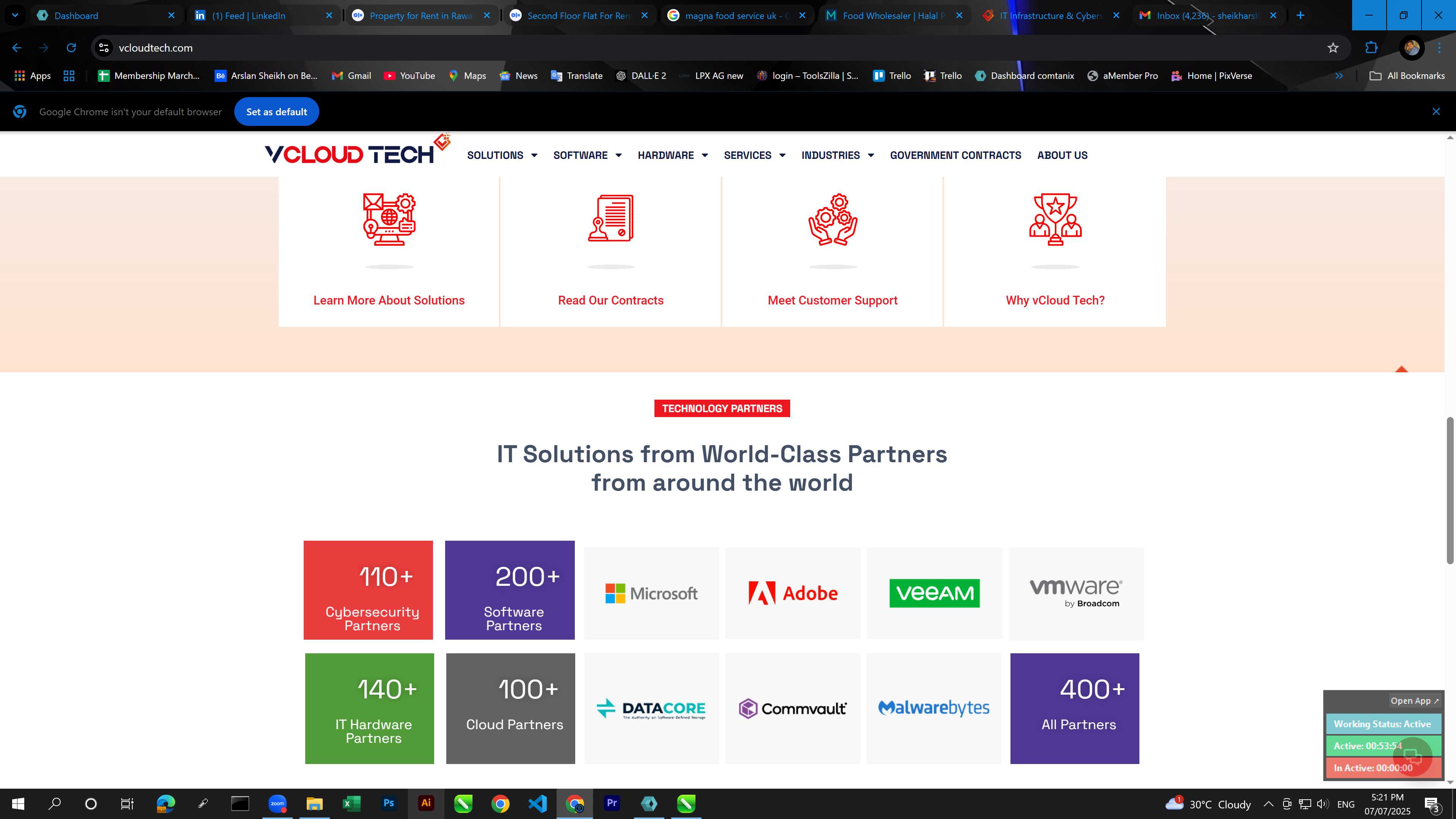Viewport: 1456px width, 819px height.
Task: Open the Microsoft partner logo tile
Action: click(651, 593)
